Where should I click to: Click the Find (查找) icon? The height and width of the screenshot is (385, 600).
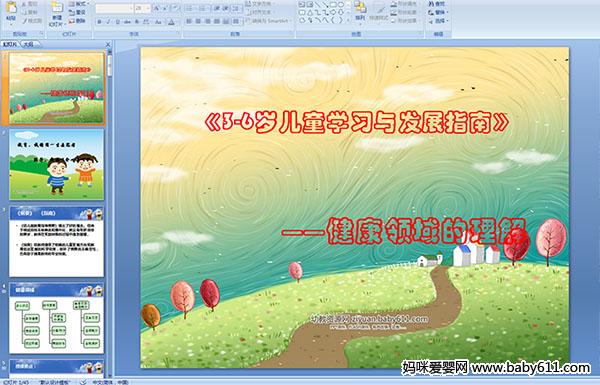tap(437, 4)
